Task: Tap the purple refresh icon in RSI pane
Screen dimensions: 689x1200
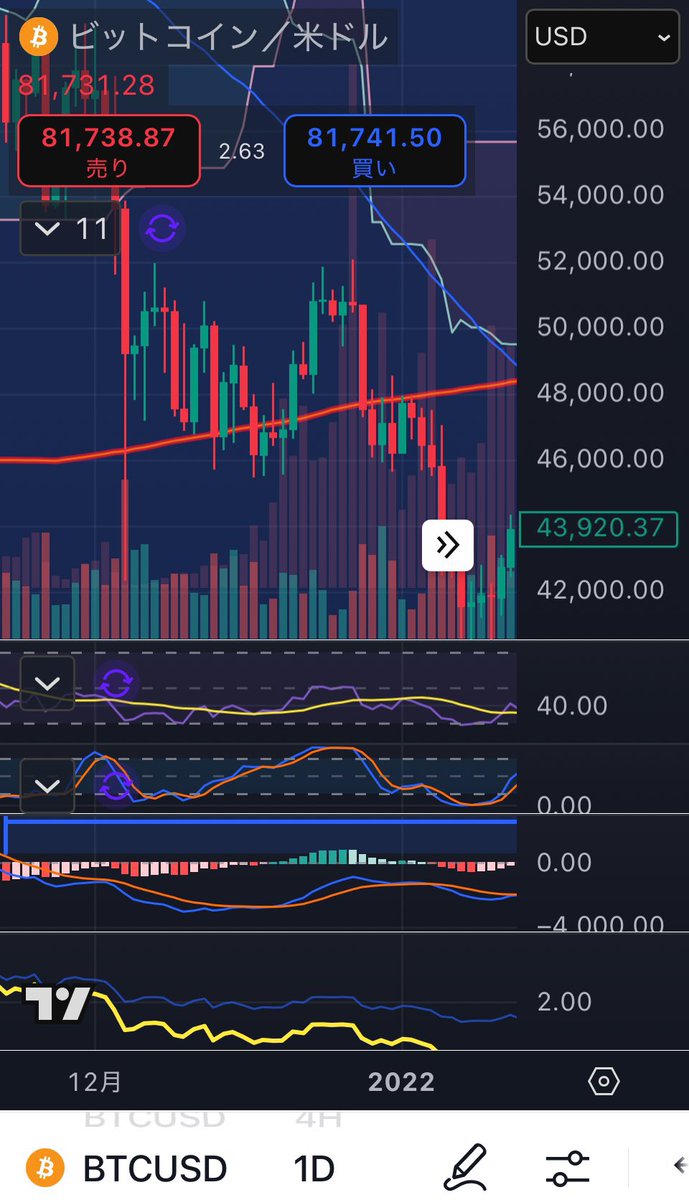Action: (115, 684)
